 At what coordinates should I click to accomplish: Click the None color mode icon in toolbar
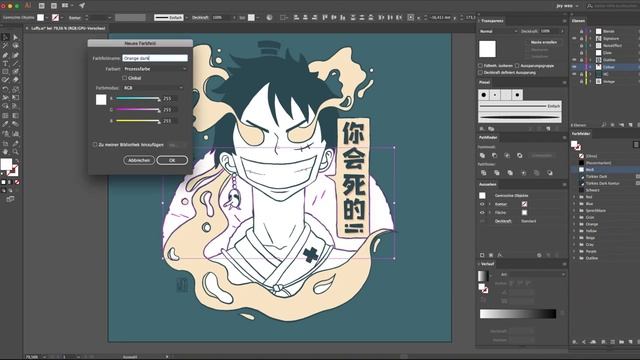tap(17, 182)
